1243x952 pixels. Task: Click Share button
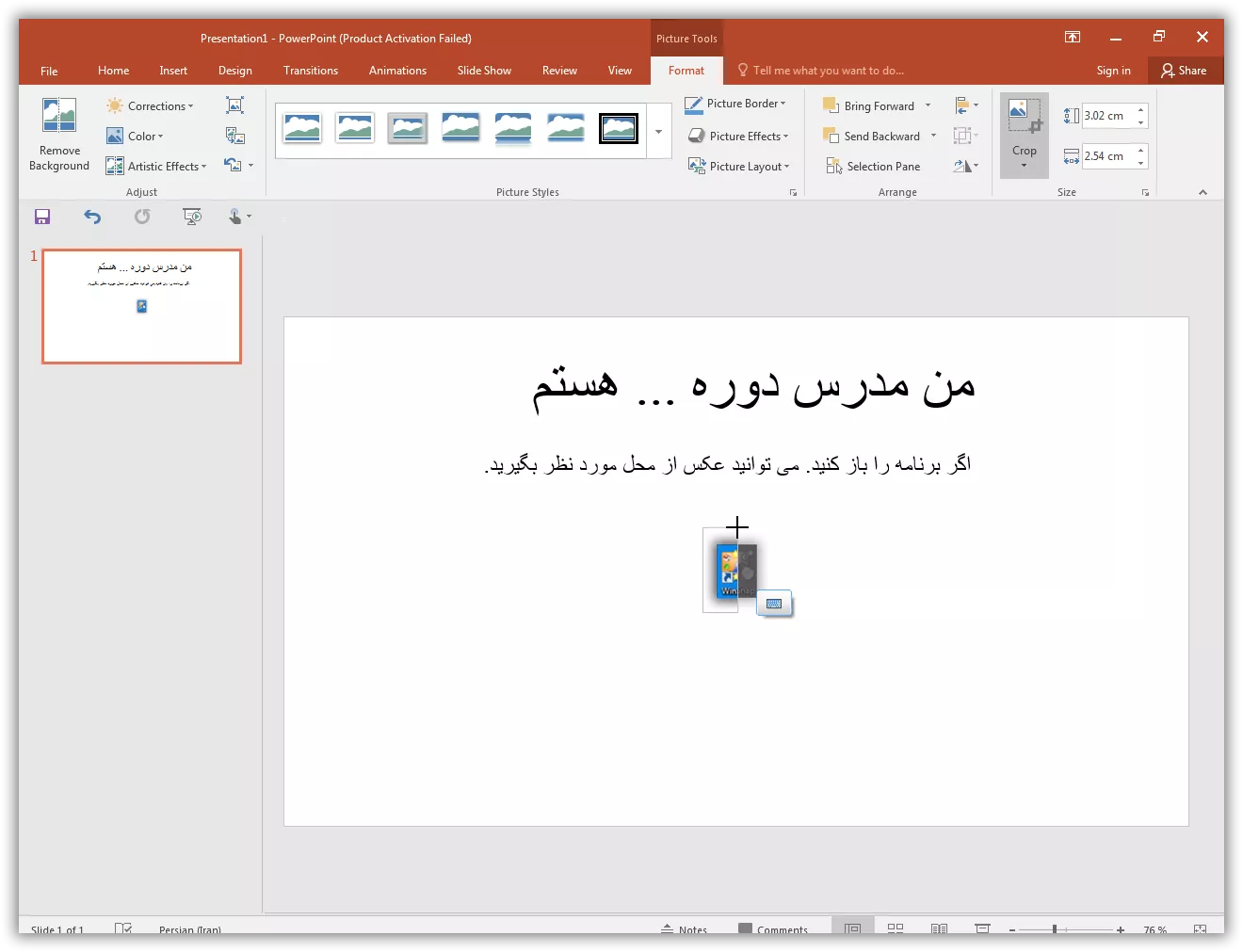[1184, 71]
